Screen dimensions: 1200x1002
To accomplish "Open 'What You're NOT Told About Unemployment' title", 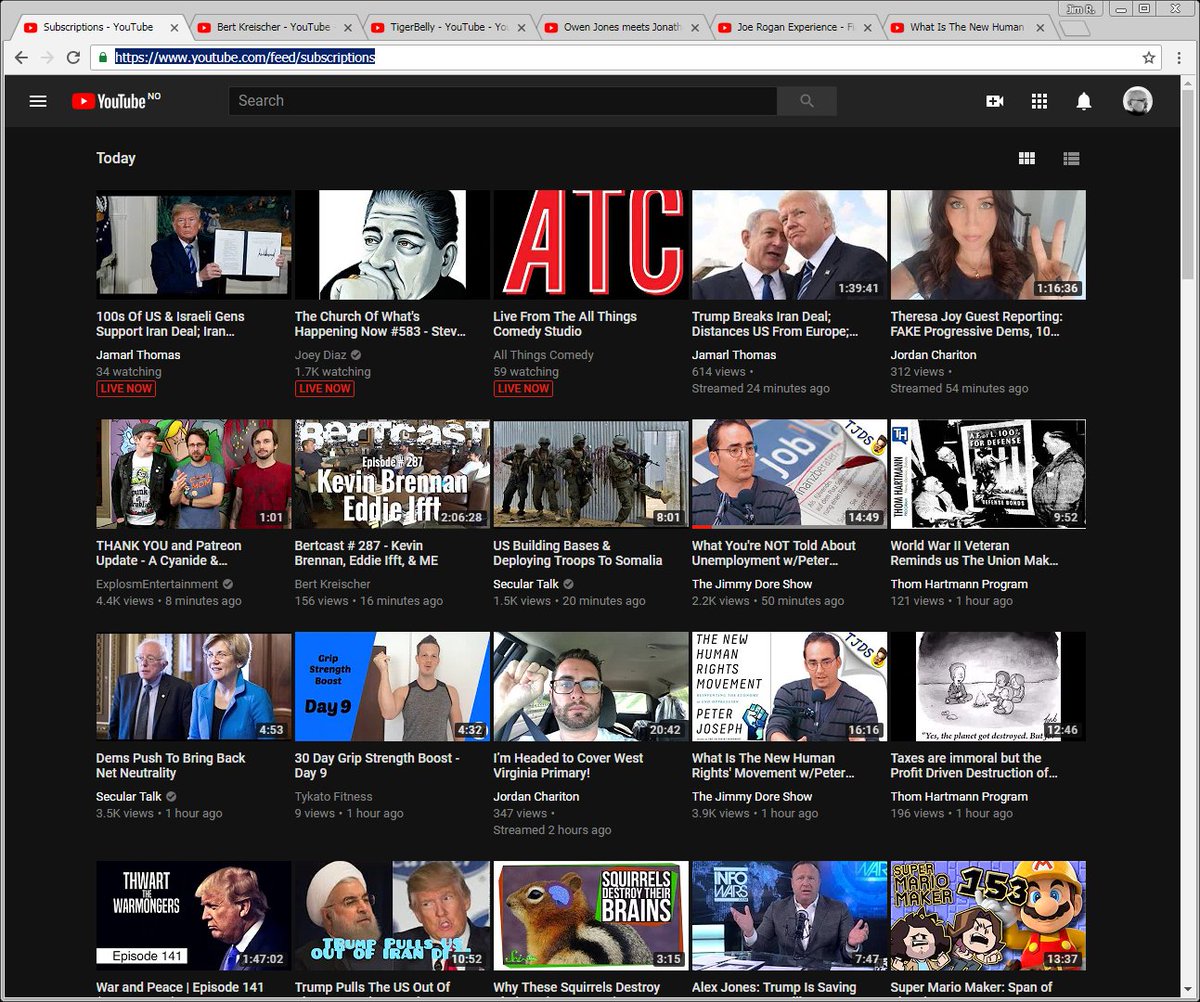I will pyautogui.click(x=774, y=553).
